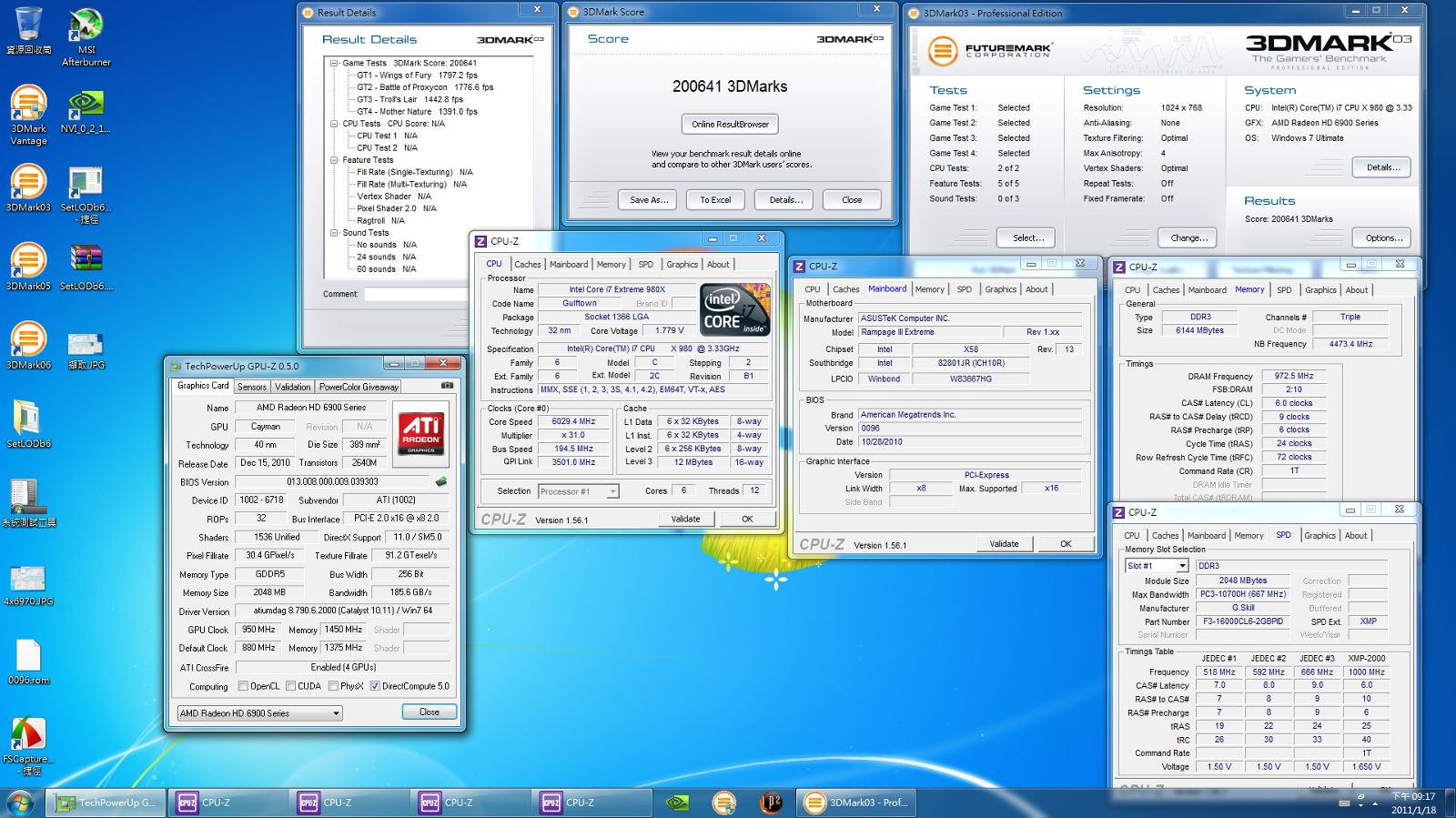The height and width of the screenshot is (818, 1456).
Task: Click the NVIDIA icon in taskbar
Action: [677, 803]
